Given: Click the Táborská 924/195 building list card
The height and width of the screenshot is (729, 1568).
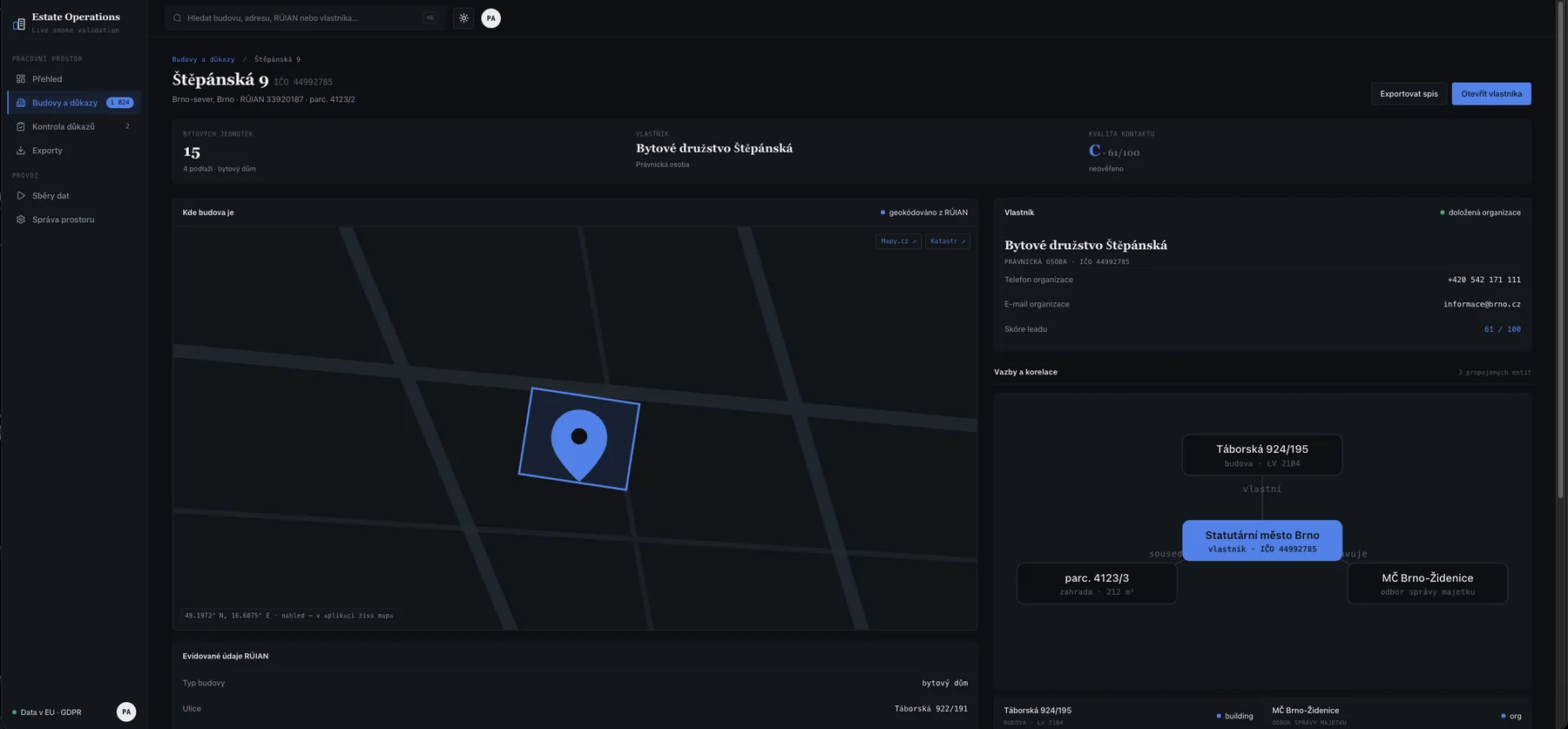Looking at the screenshot, I should pos(1128,715).
